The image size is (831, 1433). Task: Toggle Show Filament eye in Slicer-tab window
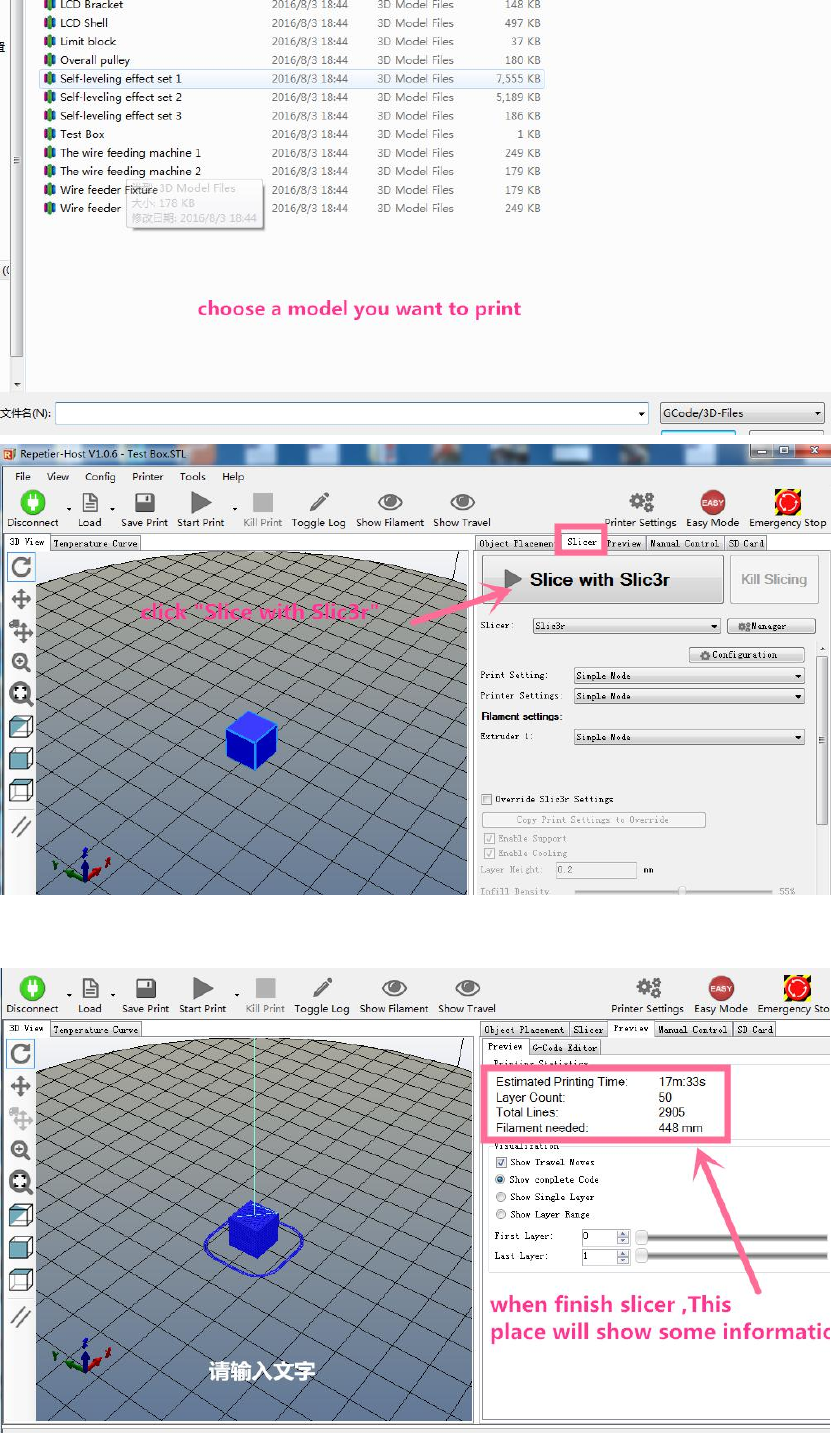(x=390, y=502)
